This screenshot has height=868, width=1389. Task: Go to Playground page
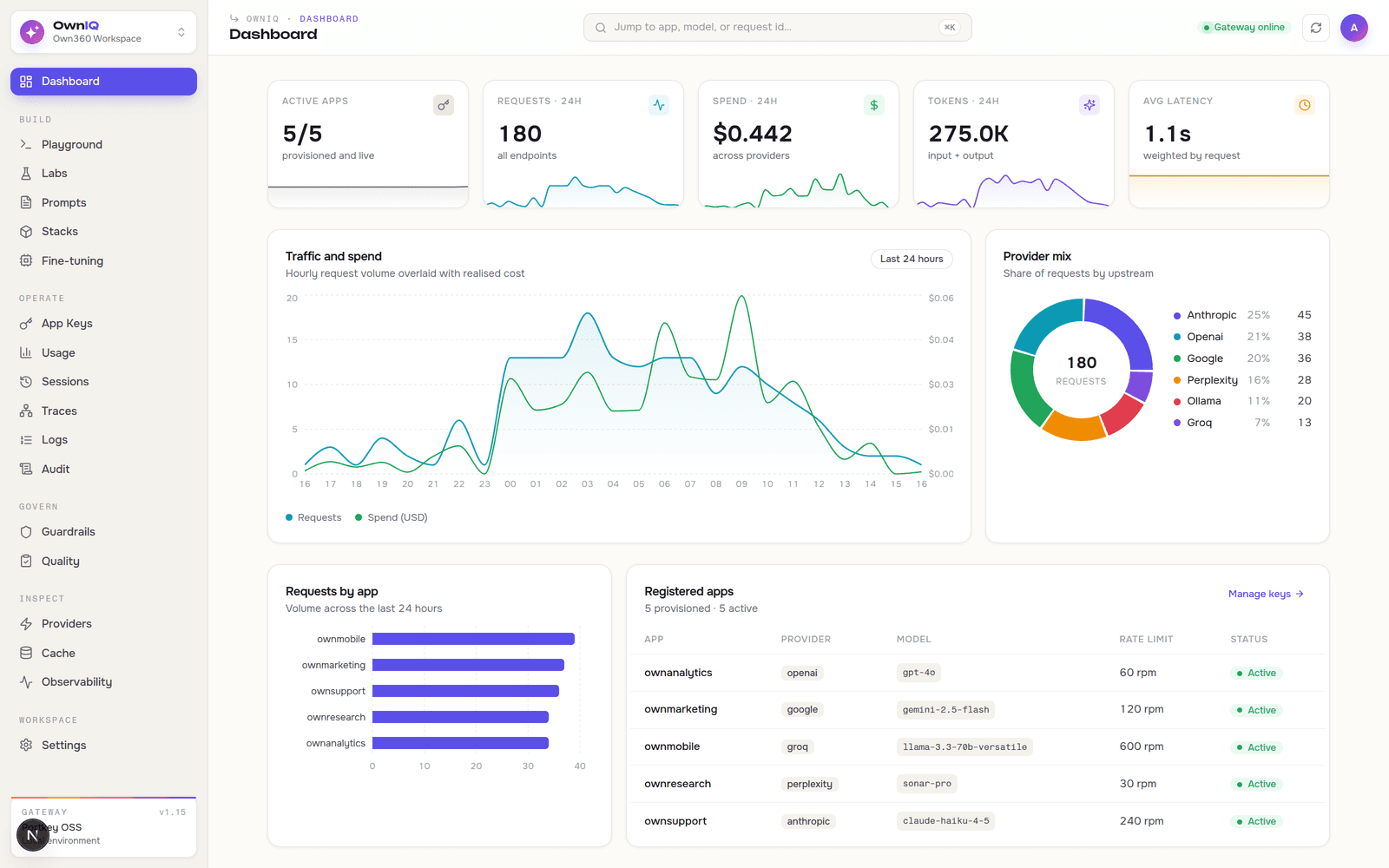[x=103, y=145]
